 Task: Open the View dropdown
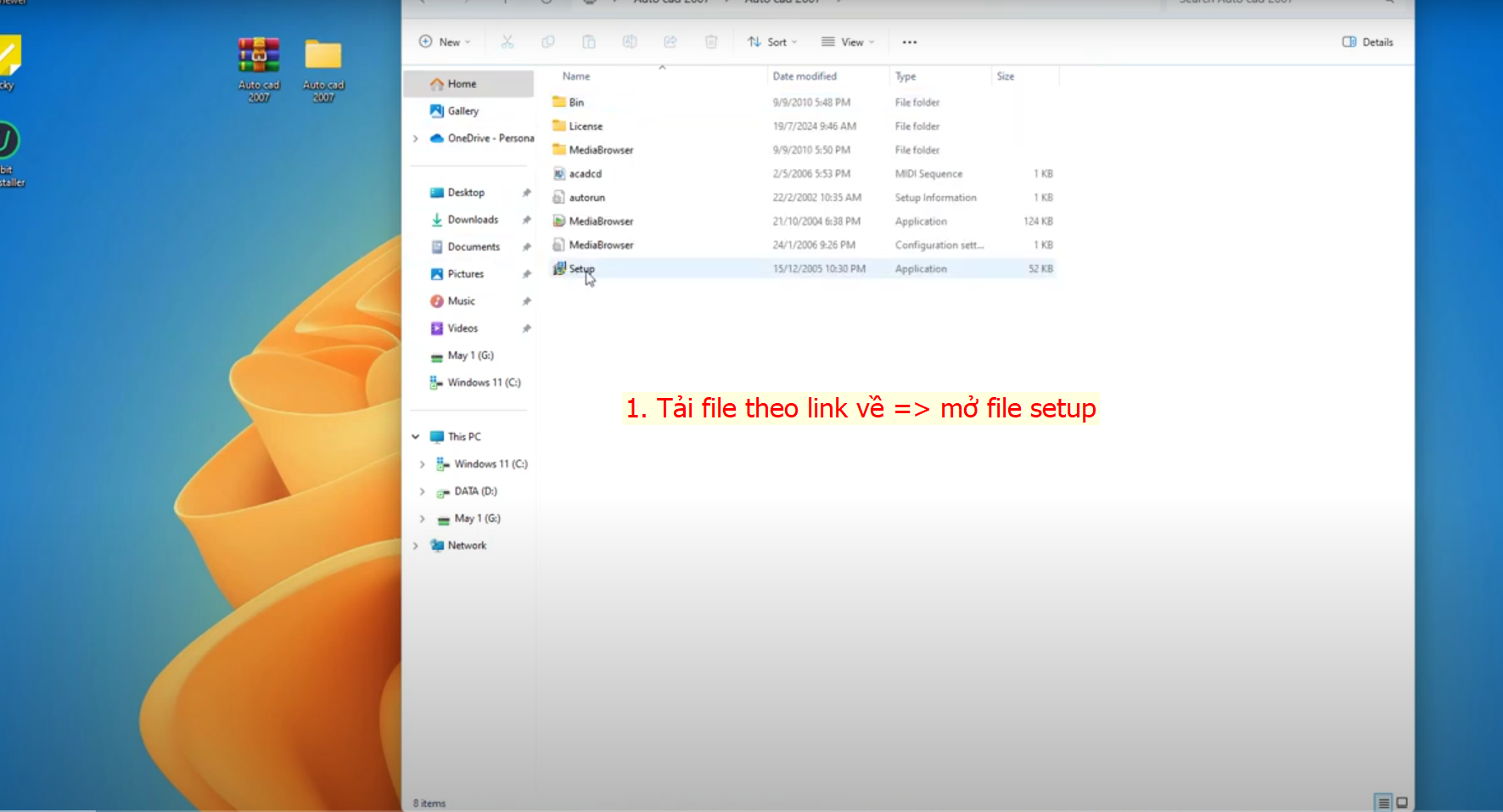848,42
